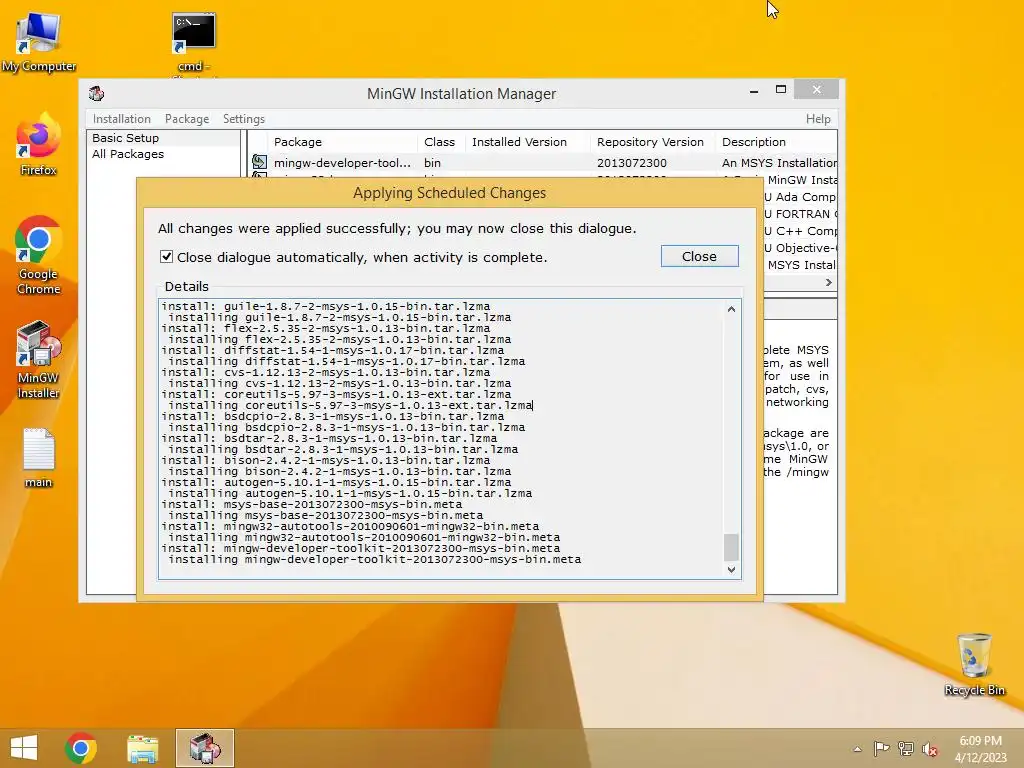Image resolution: width=1024 pixels, height=768 pixels.
Task: Open My Computer desktop icon
Action: 39,42
